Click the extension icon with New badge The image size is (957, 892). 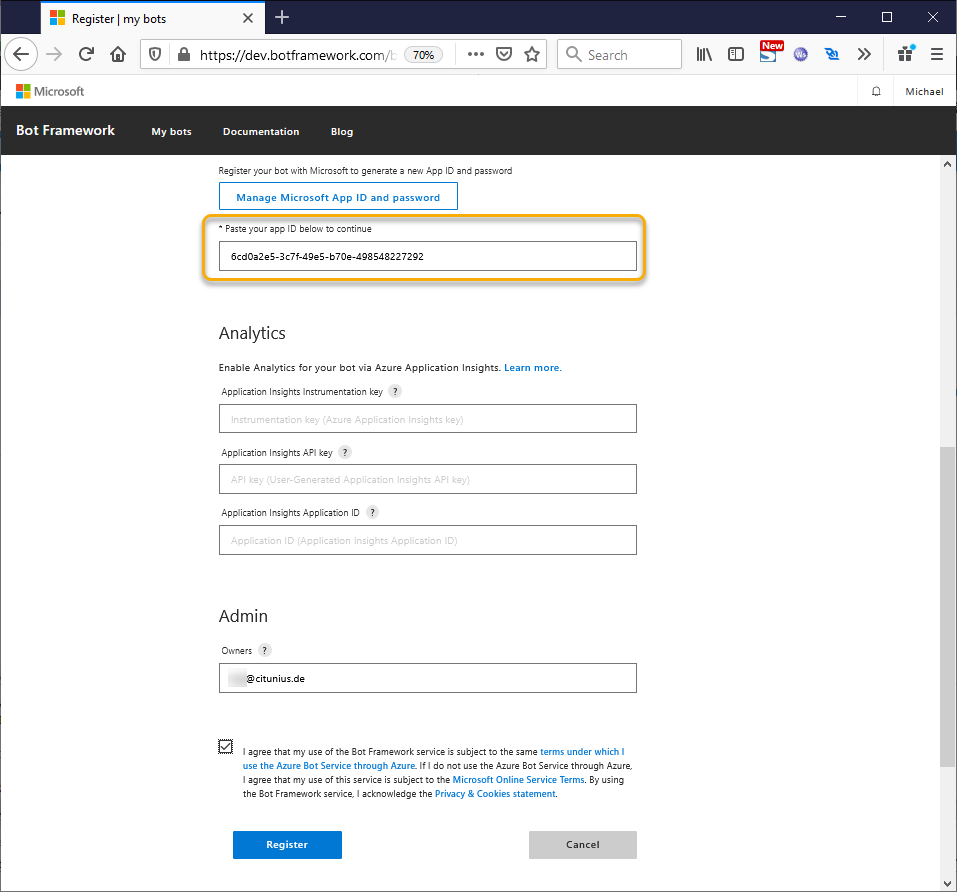pyautogui.click(x=770, y=52)
